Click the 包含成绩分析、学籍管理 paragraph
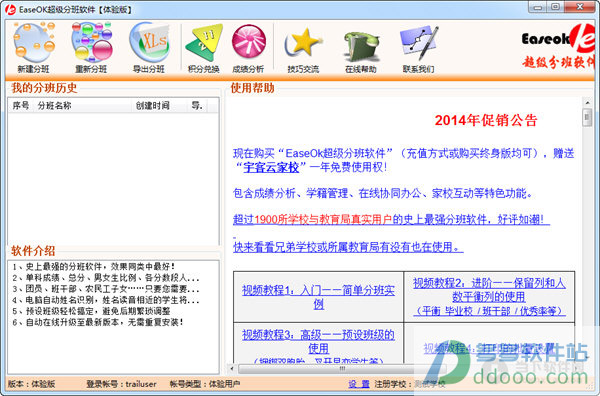Viewport: 600px width, 396px height. [x=383, y=193]
